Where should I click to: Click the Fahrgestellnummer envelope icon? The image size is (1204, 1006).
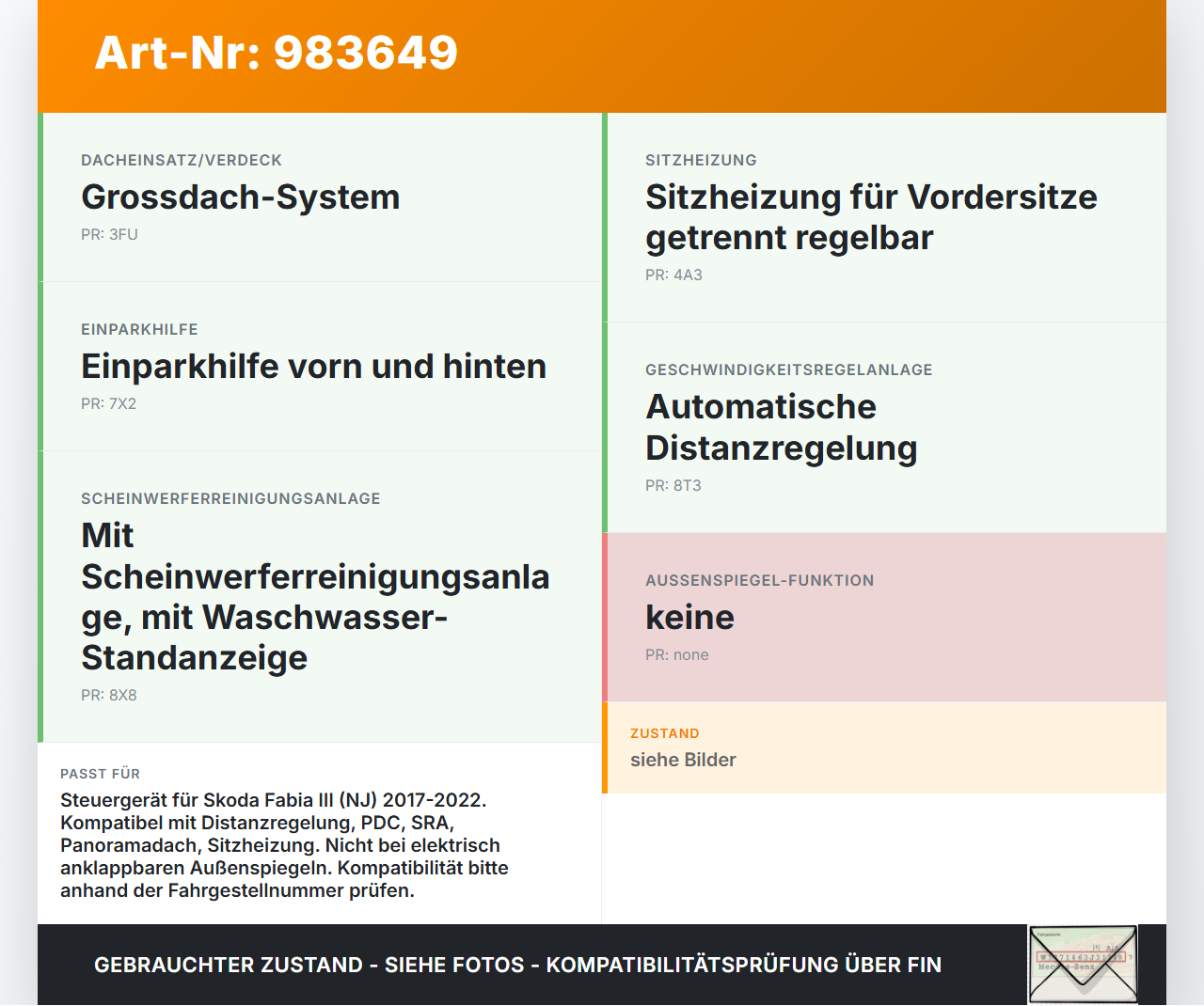pos(1082,964)
